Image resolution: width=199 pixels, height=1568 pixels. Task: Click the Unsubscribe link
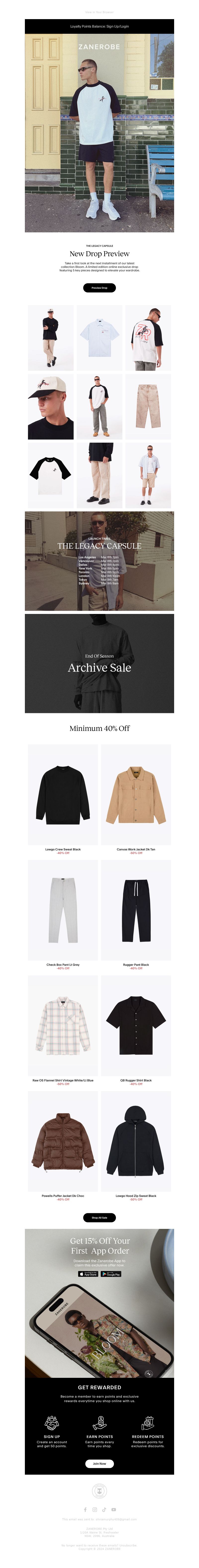[x=128, y=1545]
